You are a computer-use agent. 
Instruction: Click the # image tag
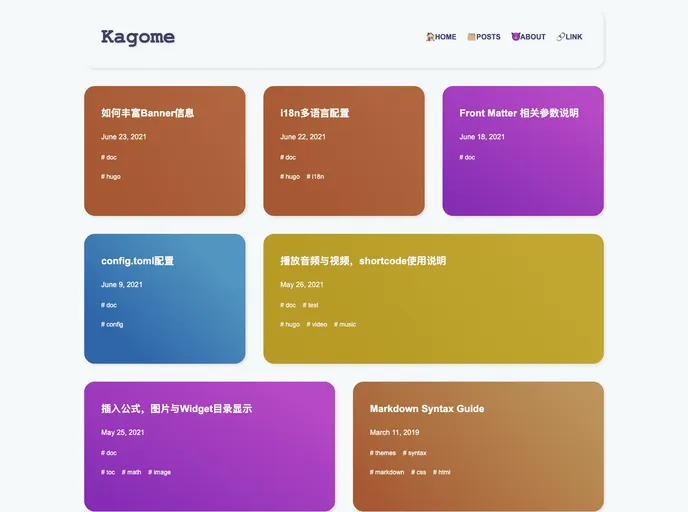click(x=160, y=472)
